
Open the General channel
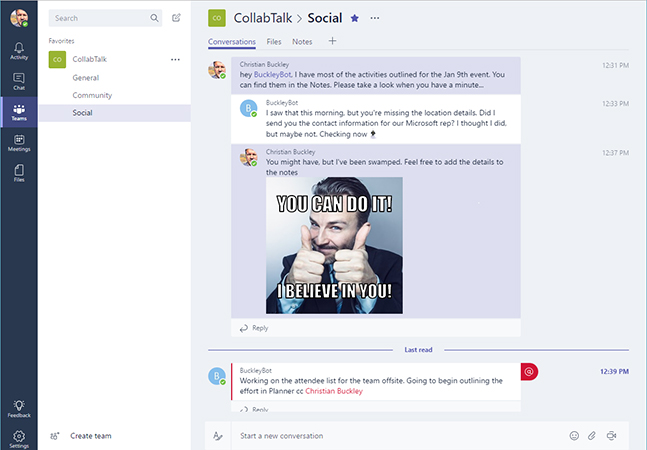coord(86,78)
